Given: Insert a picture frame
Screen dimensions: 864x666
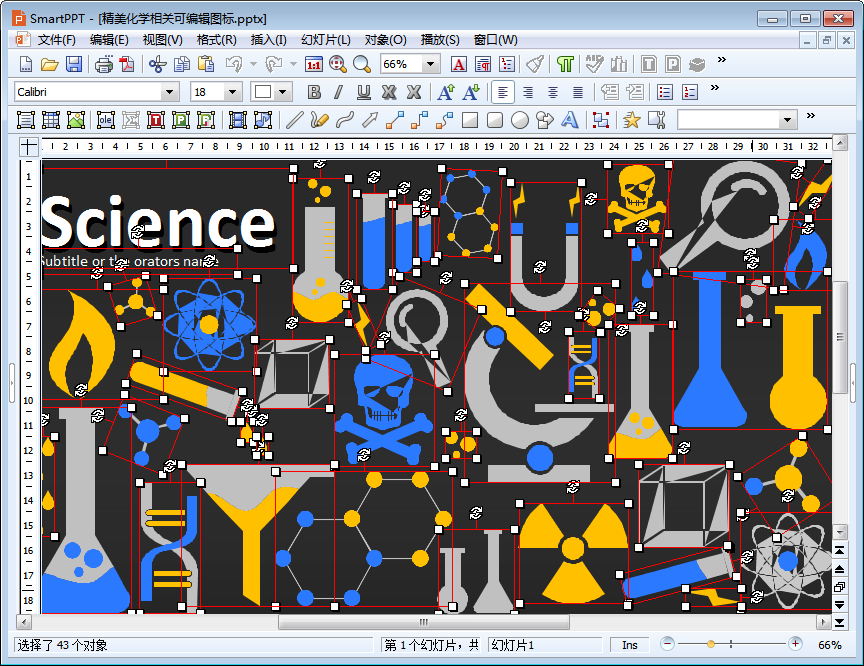Looking at the screenshot, I should [x=75, y=120].
